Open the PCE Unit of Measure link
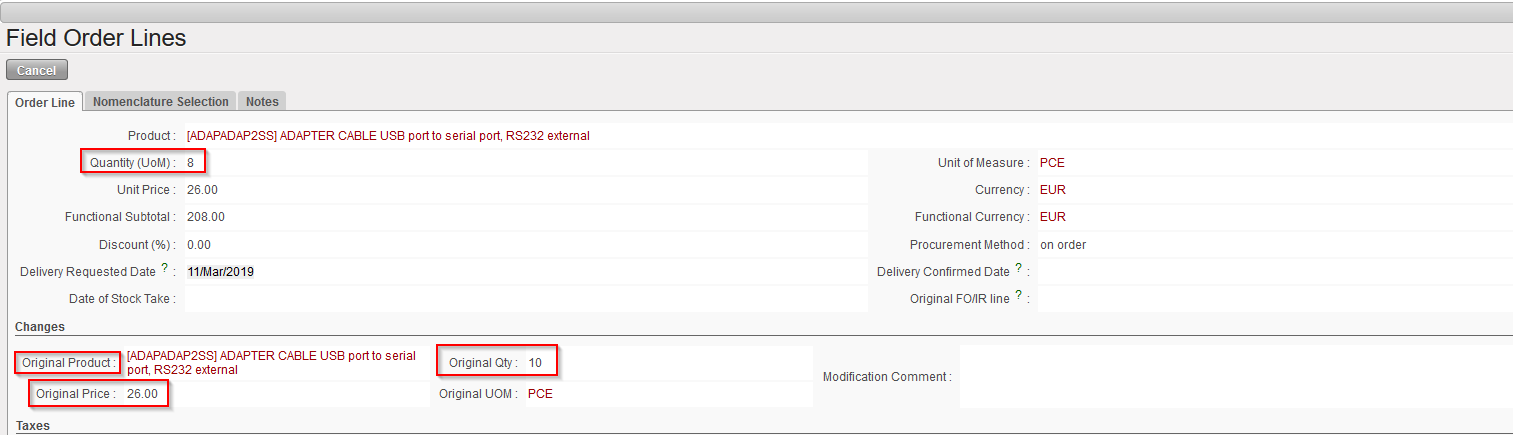Screen dimensions: 1513x435 (1052, 163)
